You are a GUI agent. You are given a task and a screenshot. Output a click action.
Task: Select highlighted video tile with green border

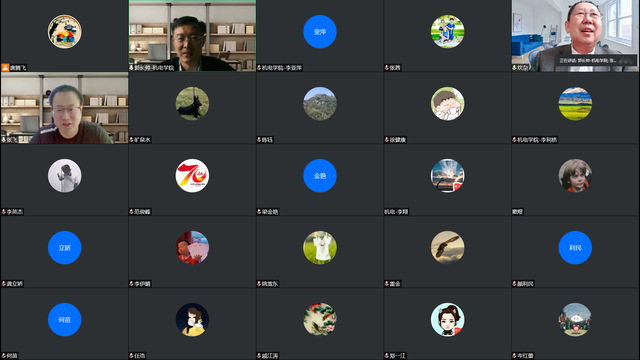click(192, 36)
